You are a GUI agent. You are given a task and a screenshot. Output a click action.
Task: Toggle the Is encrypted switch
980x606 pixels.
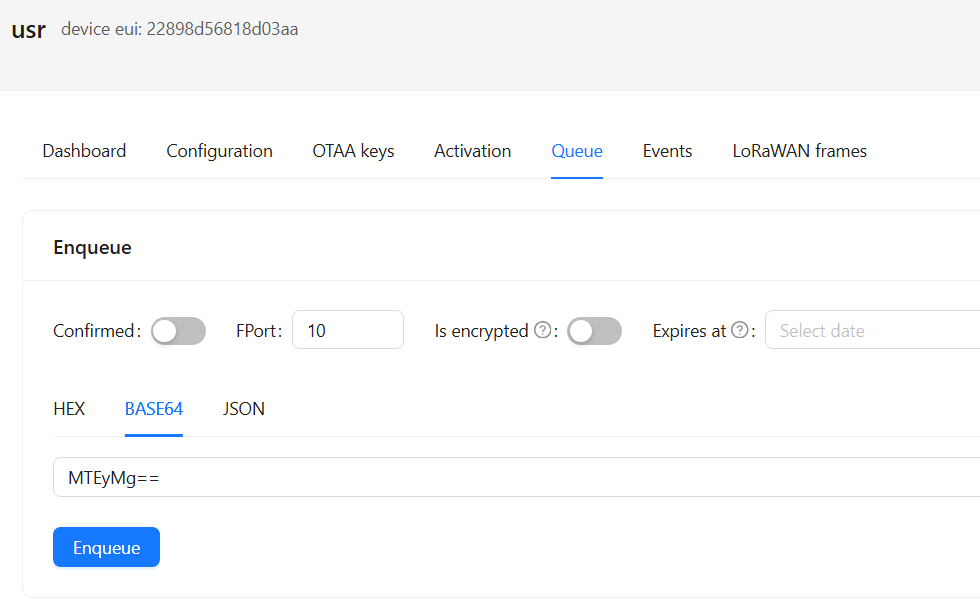(594, 330)
